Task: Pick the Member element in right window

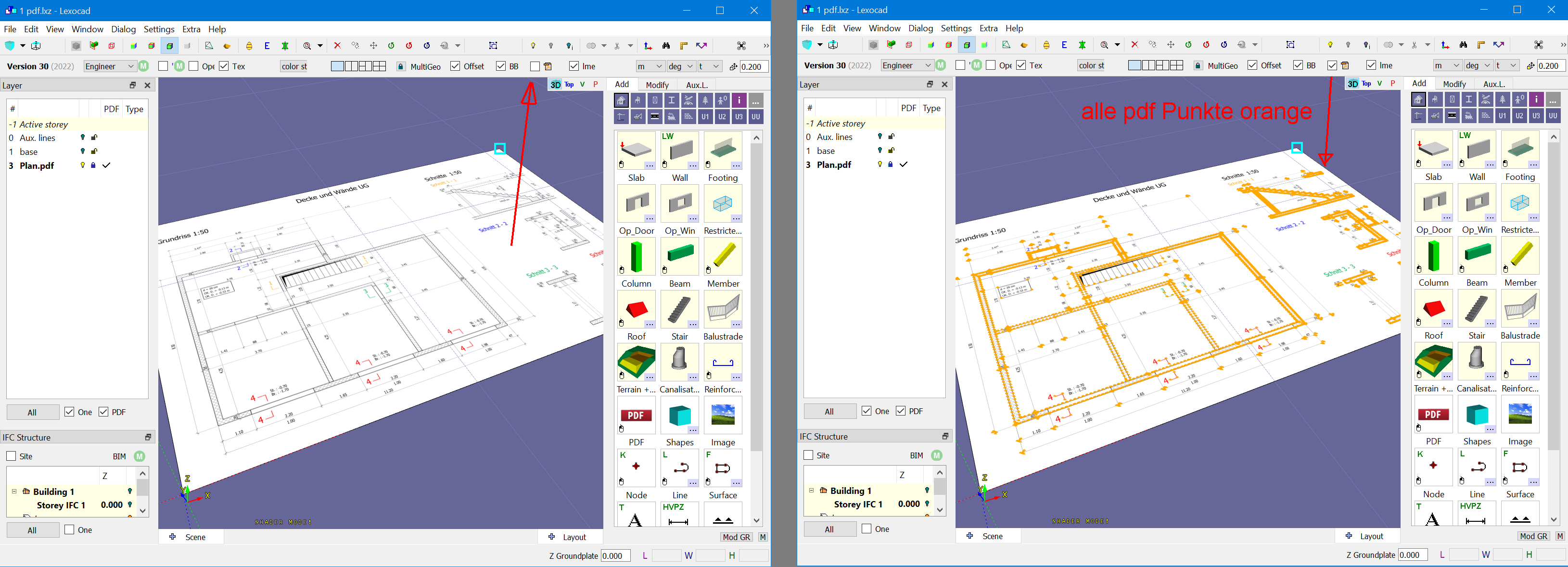Action: tap(1520, 255)
